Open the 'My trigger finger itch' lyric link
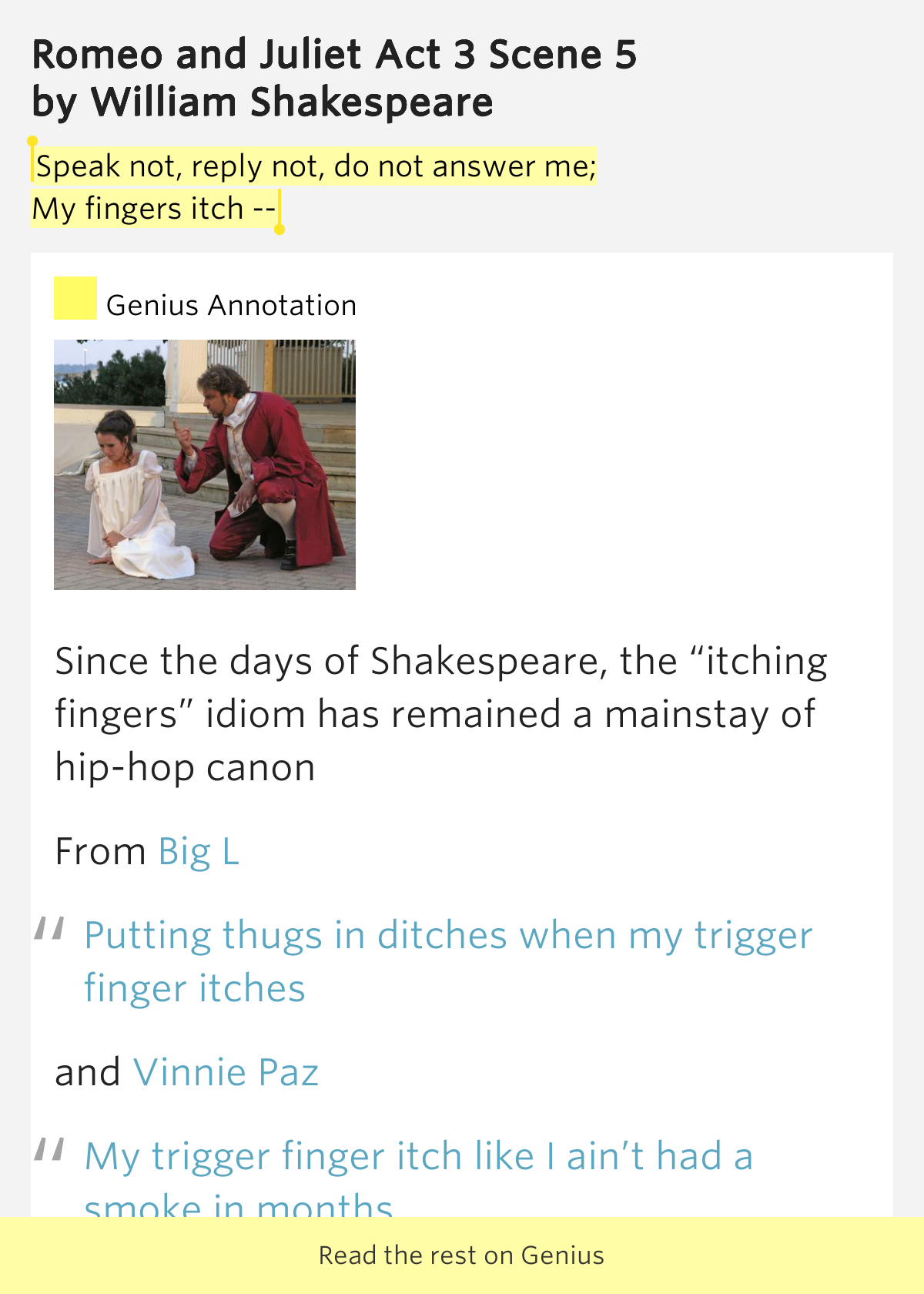The width and height of the screenshot is (924, 1294). coord(418,1157)
